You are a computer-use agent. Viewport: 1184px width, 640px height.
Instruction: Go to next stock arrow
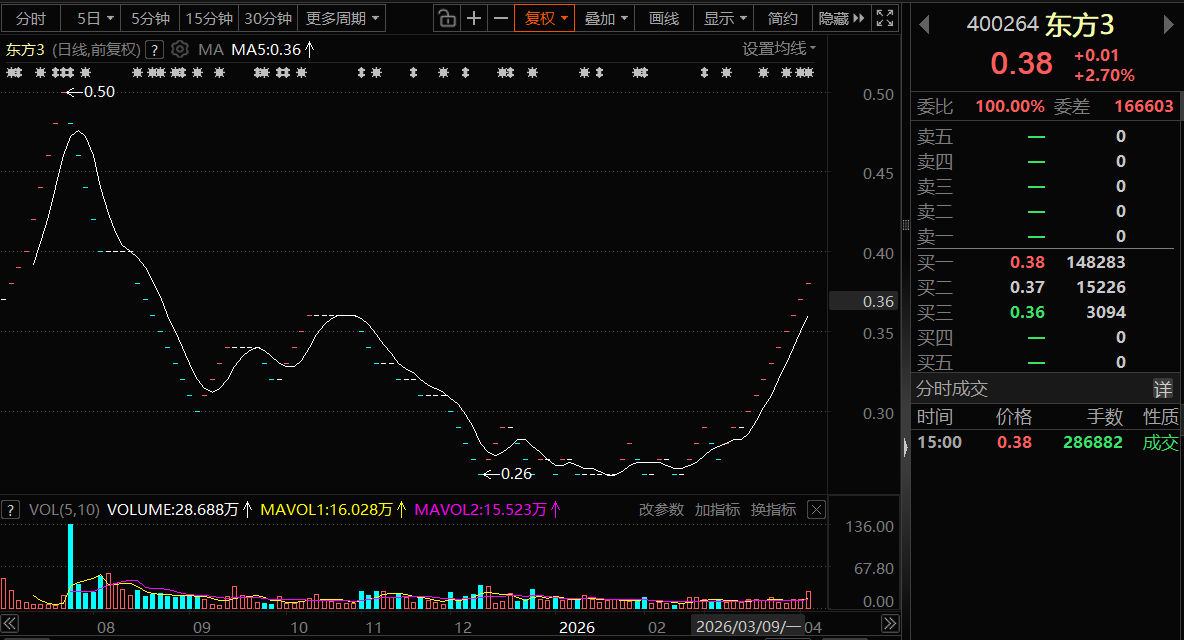tap(1169, 25)
